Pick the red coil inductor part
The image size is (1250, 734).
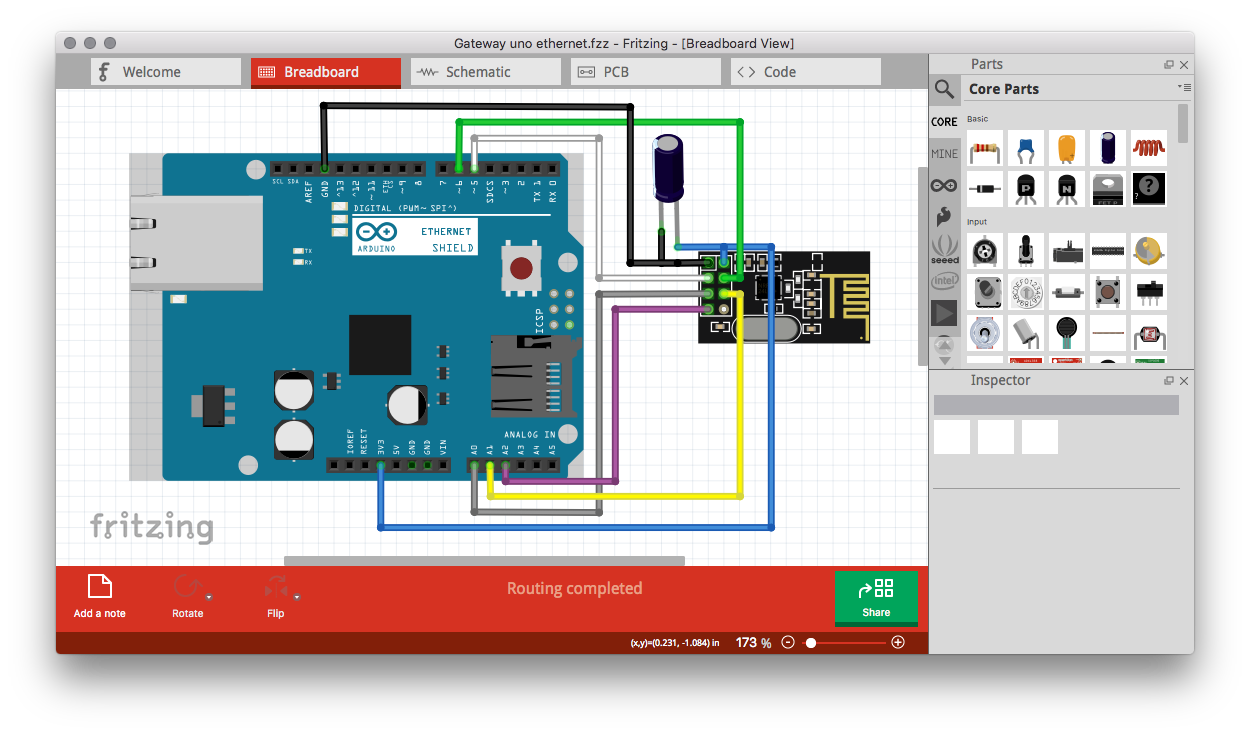coord(1149,148)
